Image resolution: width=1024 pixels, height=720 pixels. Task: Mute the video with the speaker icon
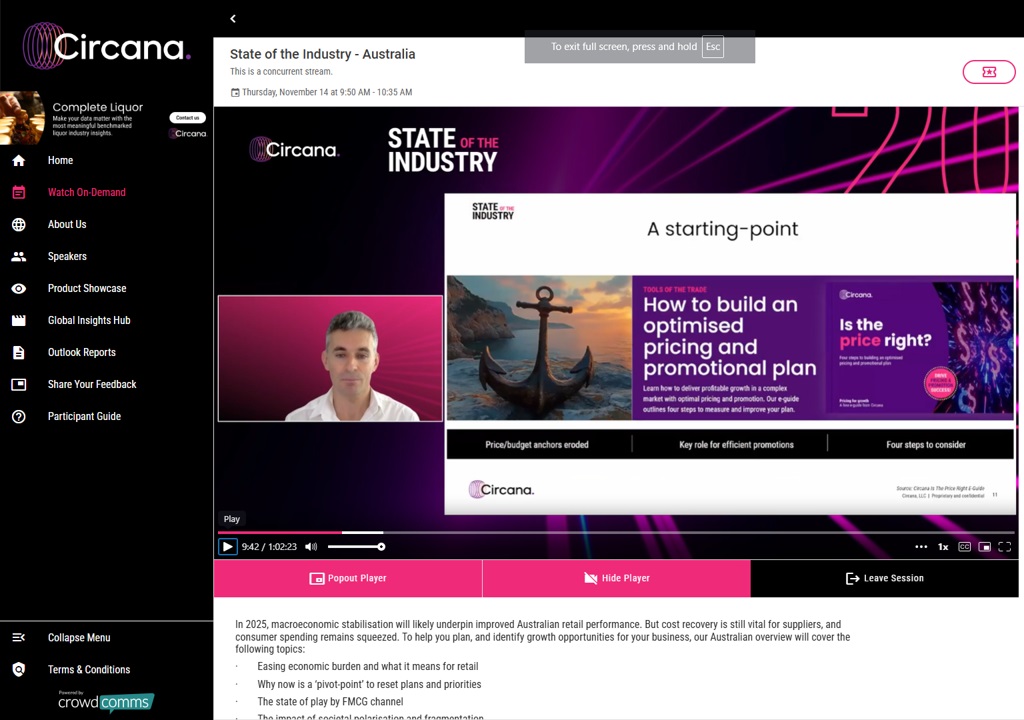311,546
